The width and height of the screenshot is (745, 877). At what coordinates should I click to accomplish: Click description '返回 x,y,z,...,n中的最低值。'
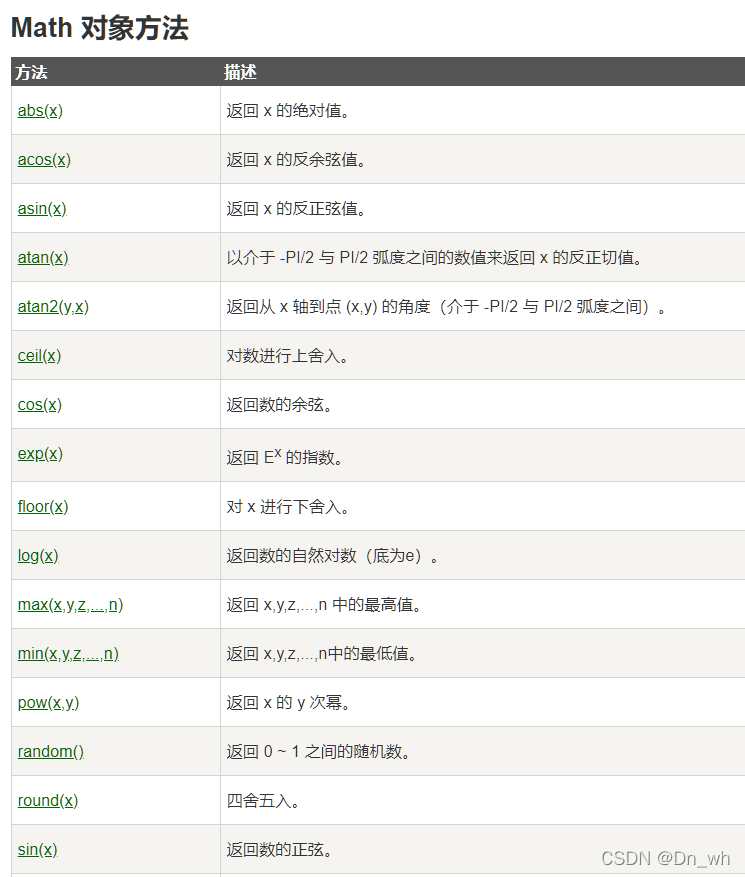click(x=323, y=654)
